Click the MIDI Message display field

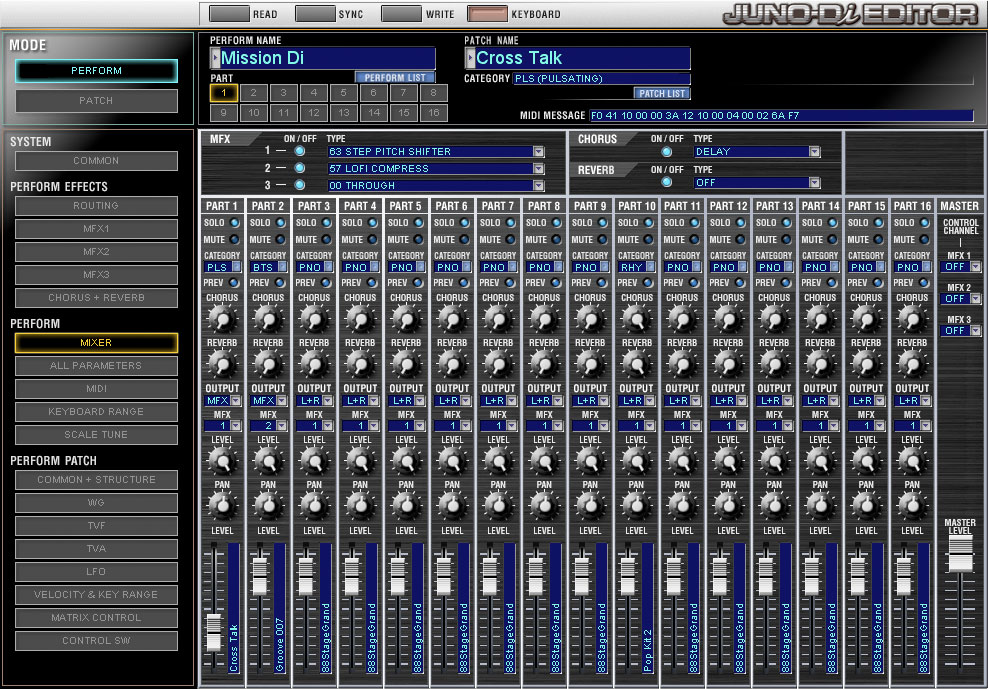(781, 115)
